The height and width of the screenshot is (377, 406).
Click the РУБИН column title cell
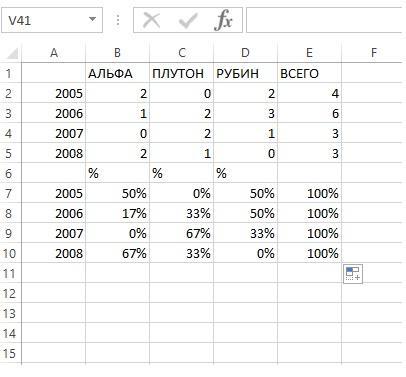click(245, 73)
